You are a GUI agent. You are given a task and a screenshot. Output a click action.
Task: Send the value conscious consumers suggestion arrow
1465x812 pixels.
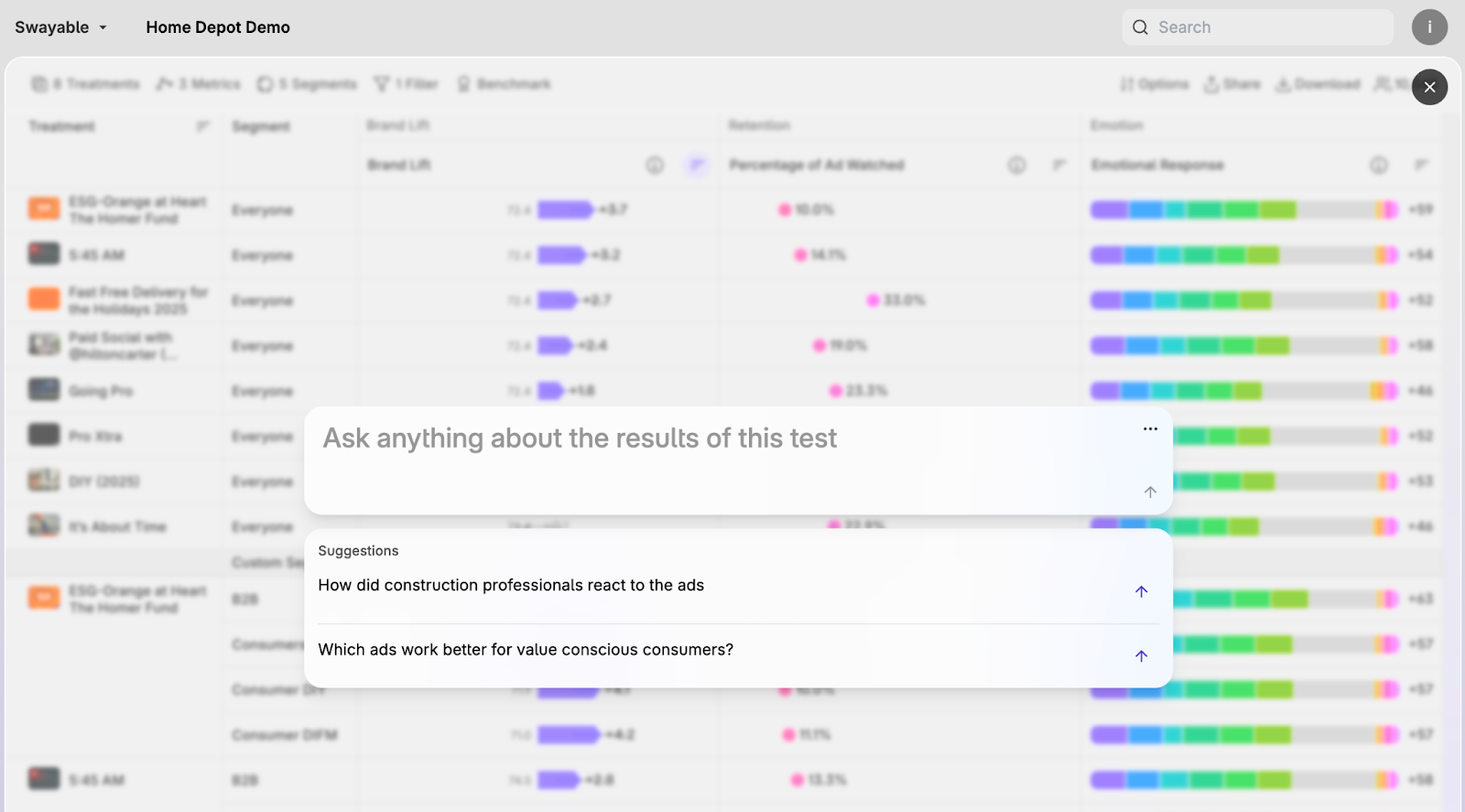(1141, 655)
